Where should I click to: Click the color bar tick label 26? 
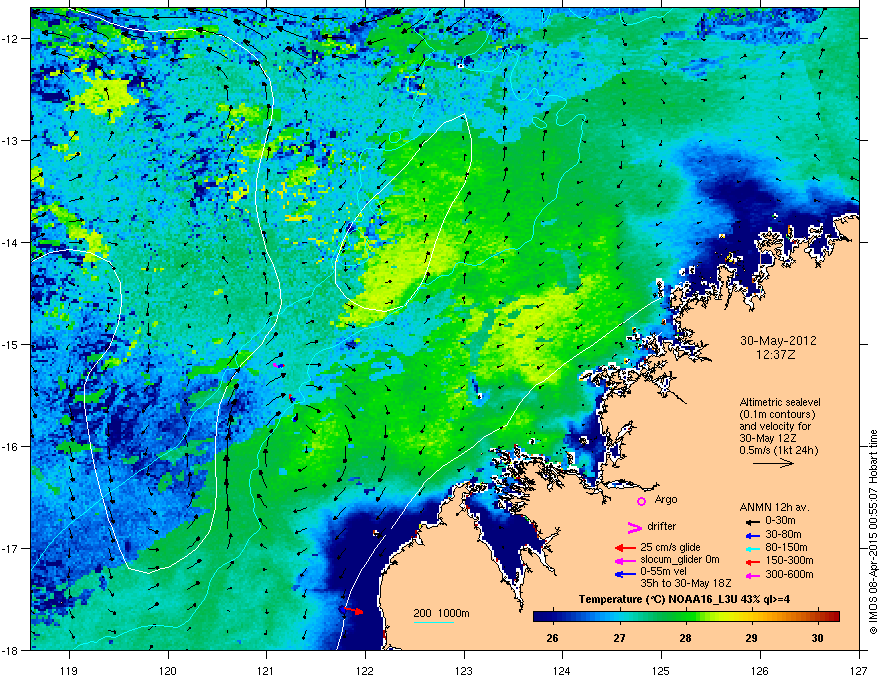[x=553, y=638]
